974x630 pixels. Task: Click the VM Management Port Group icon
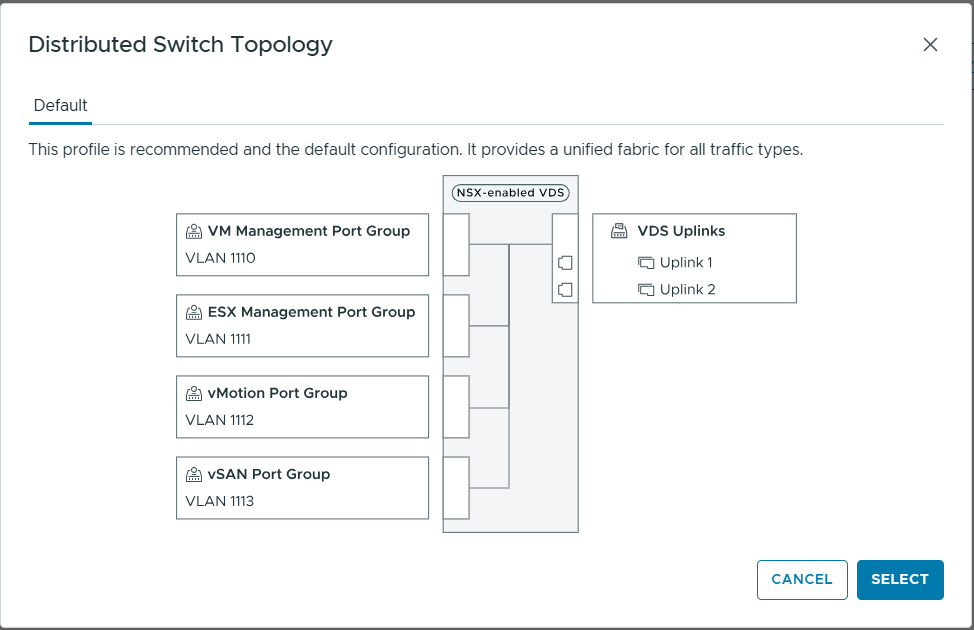click(194, 231)
